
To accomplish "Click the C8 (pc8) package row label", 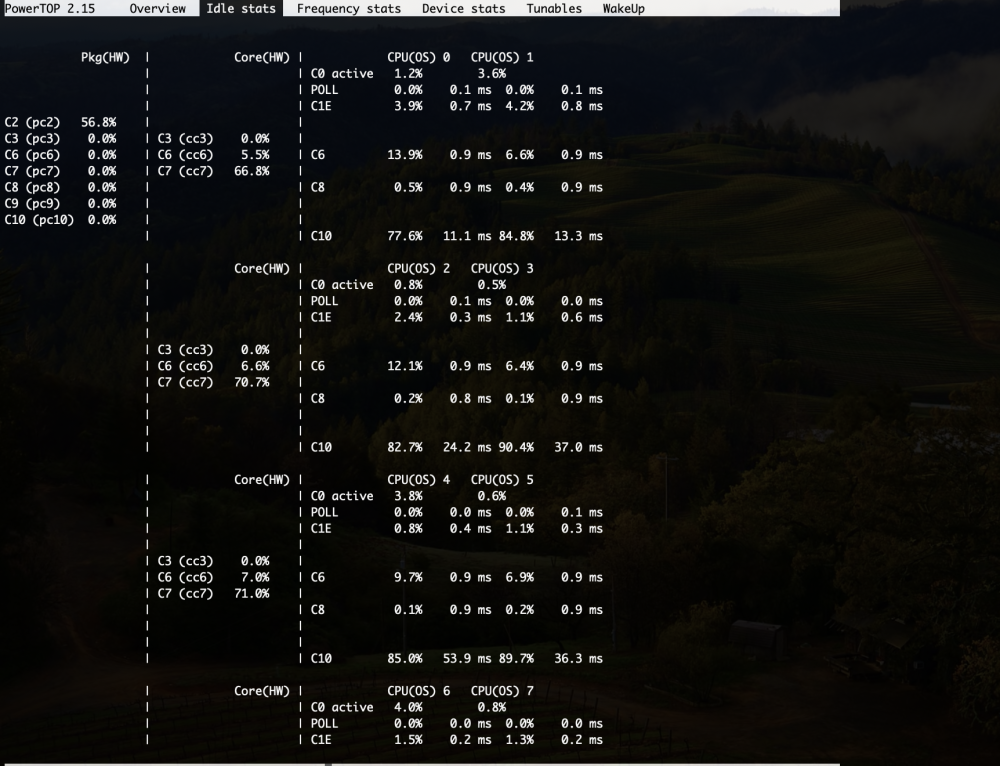I will tap(33, 188).
